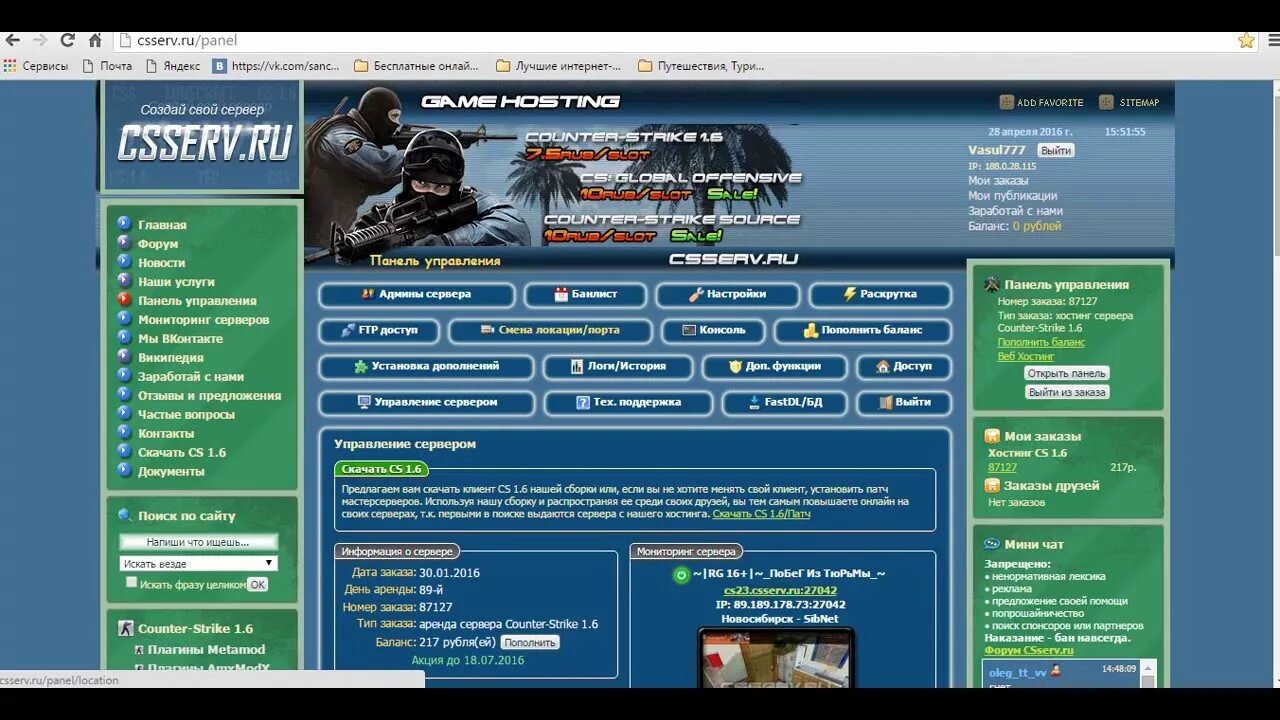Reload the page with refresh icon

[x=68, y=41]
